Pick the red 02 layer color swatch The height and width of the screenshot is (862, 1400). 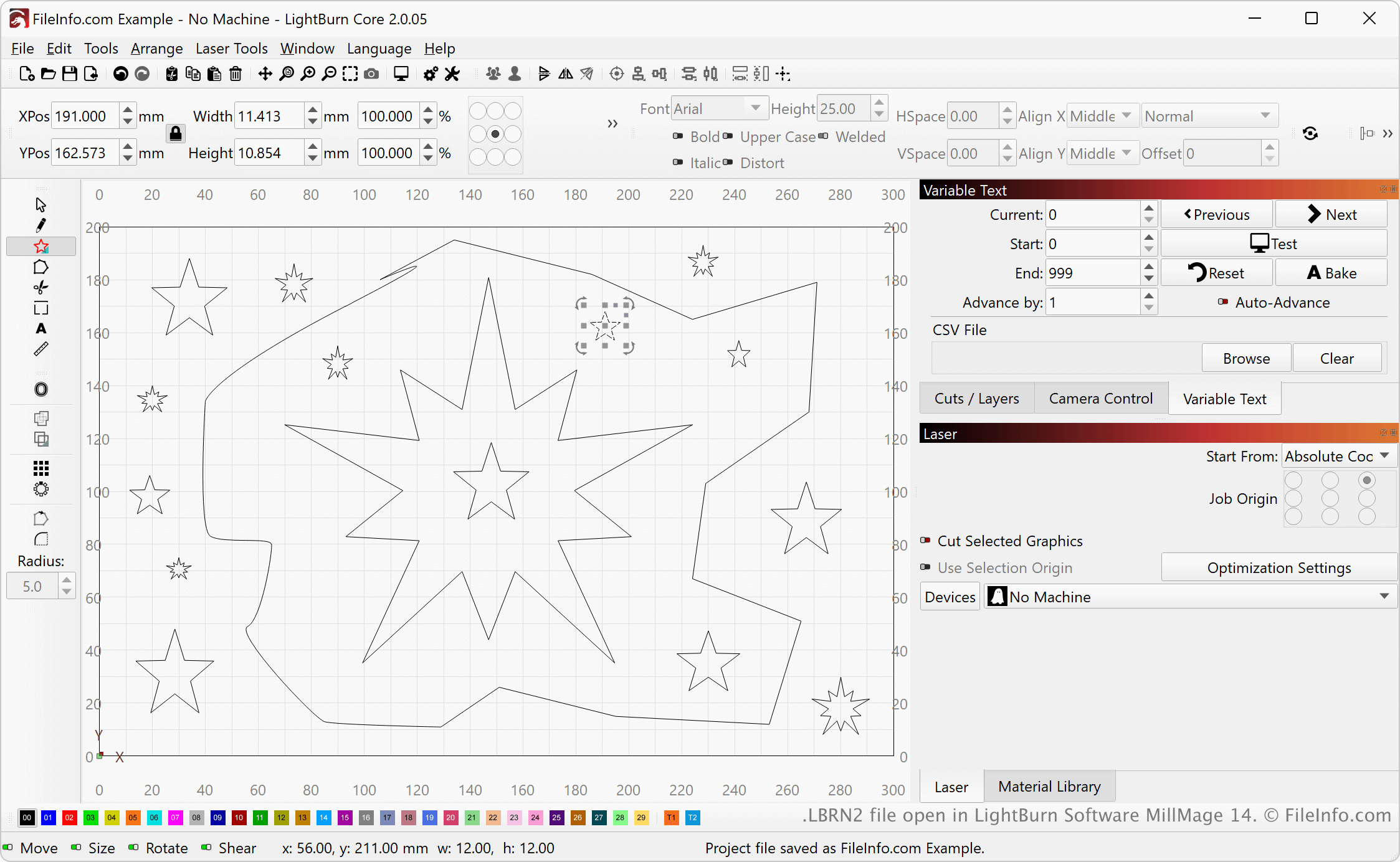(x=69, y=817)
